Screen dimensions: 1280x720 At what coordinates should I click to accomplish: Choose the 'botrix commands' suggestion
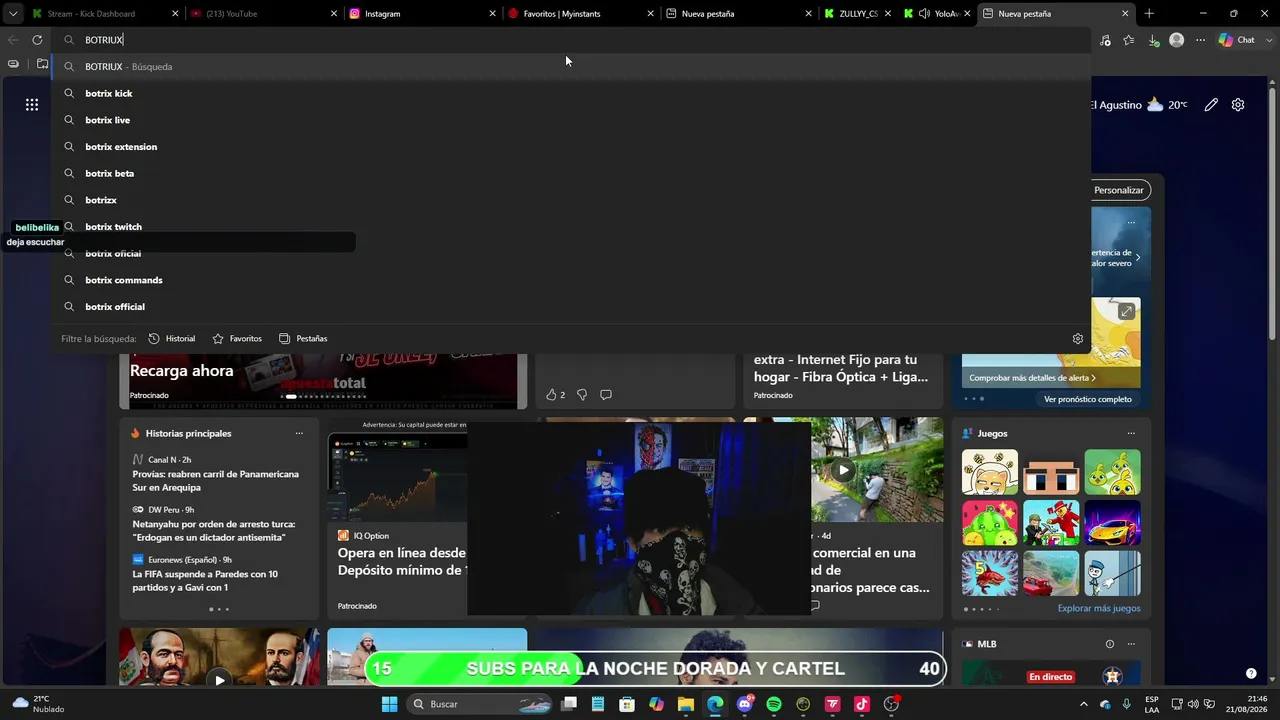[x=571, y=280]
